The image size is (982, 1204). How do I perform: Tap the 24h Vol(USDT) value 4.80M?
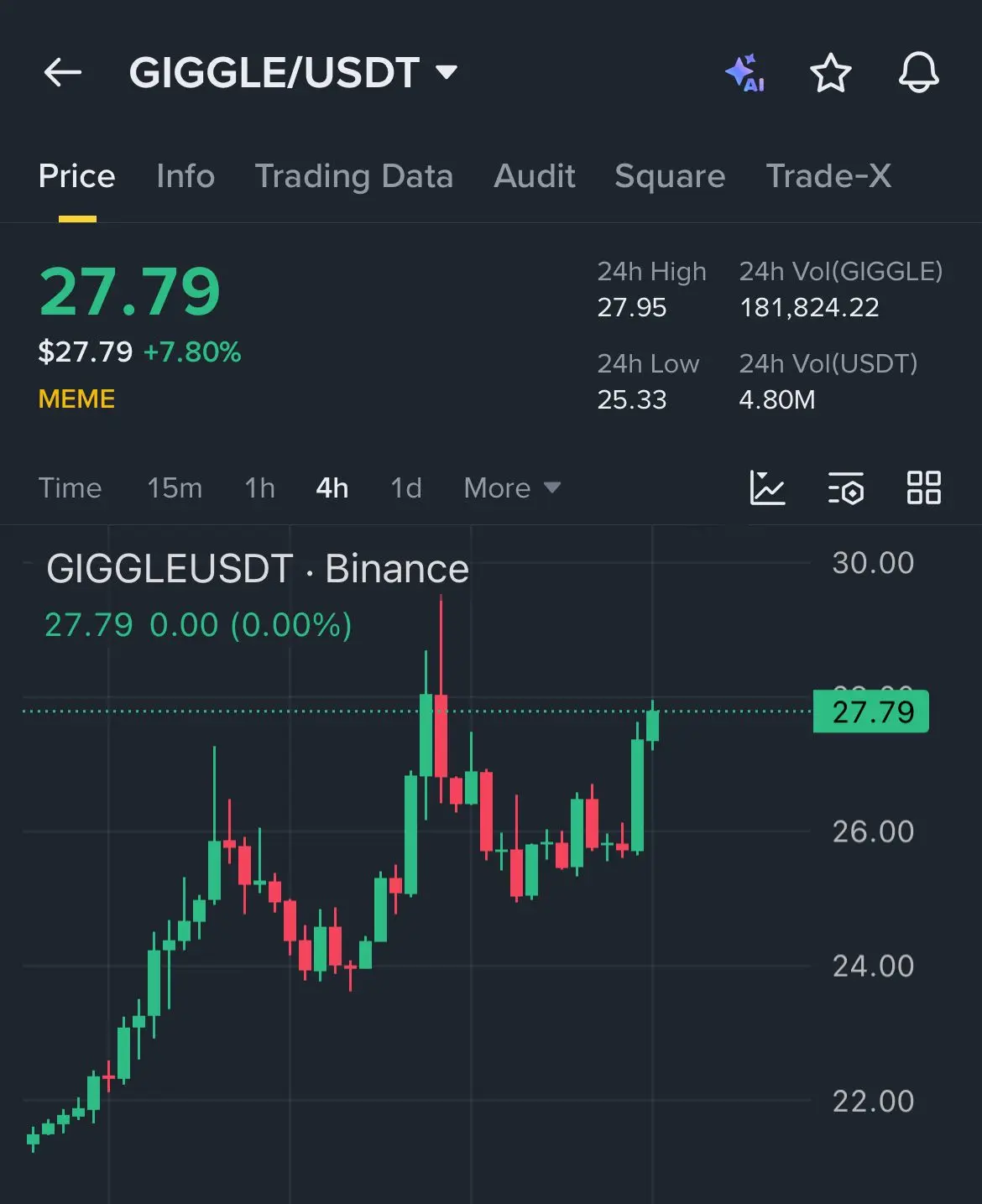point(777,399)
